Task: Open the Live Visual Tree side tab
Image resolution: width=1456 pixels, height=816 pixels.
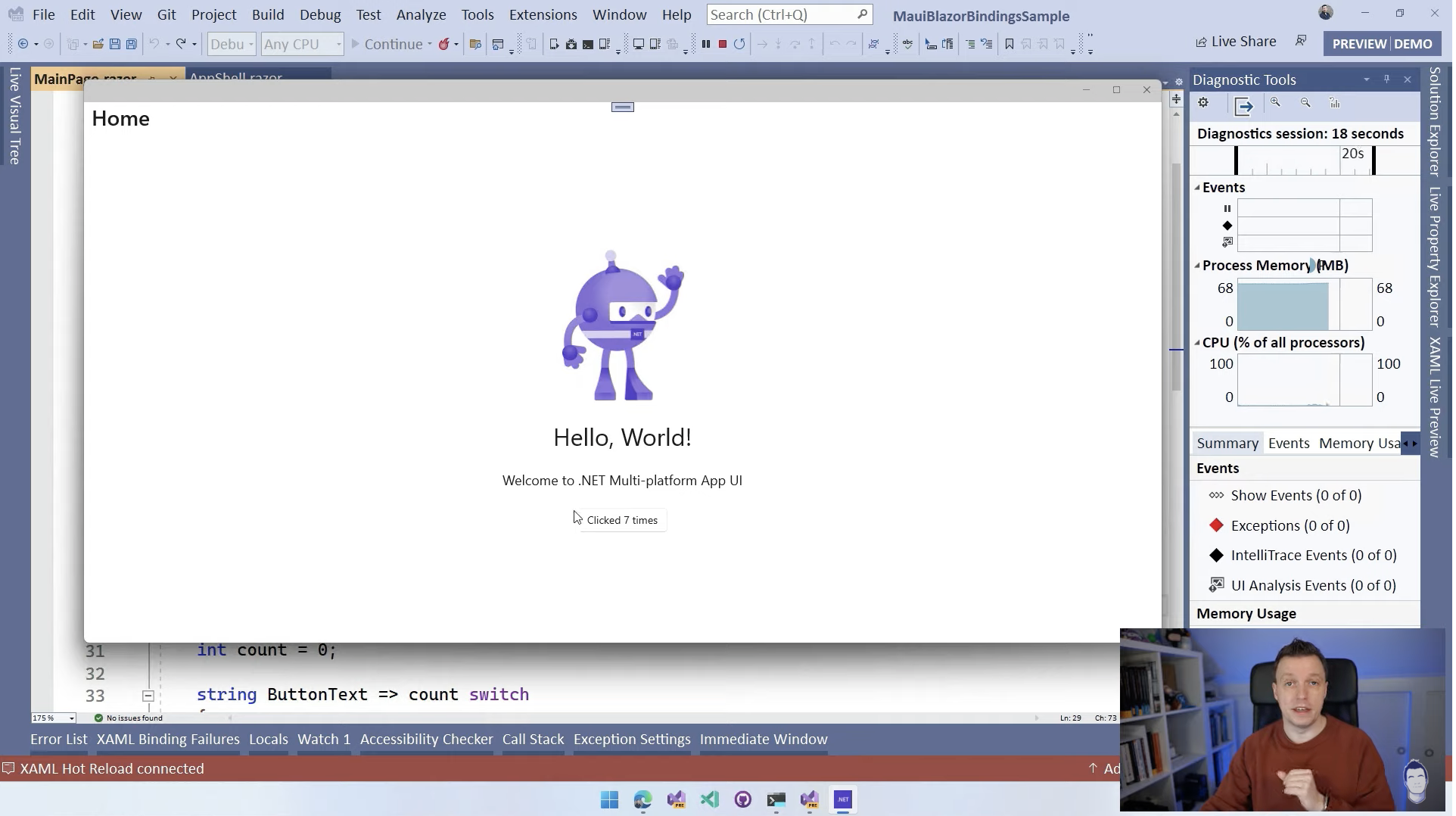Action: coord(15,116)
